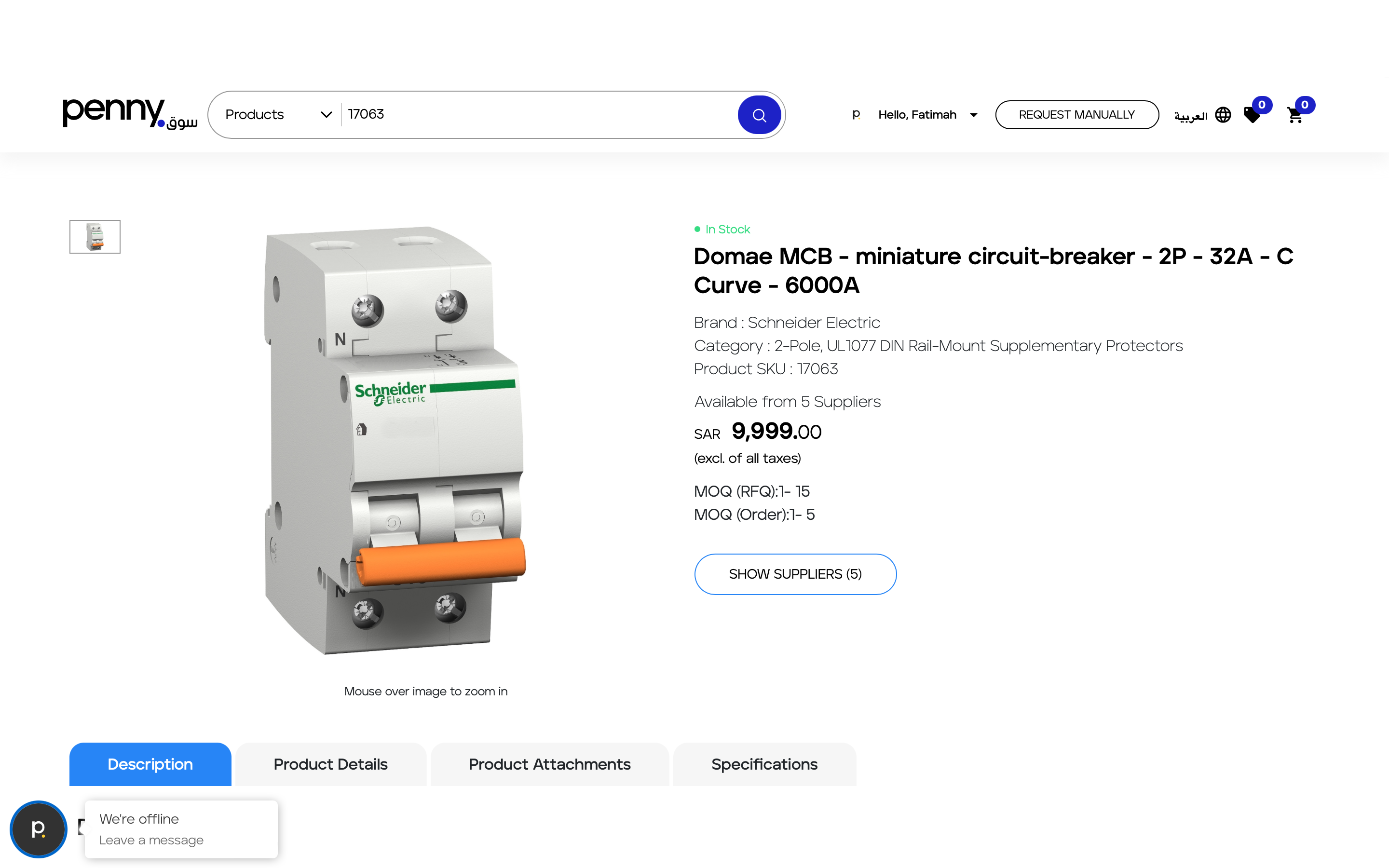Click the In Stock status label
Image resolution: width=1389 pixels, height=868 pixels.
(722, 230)
